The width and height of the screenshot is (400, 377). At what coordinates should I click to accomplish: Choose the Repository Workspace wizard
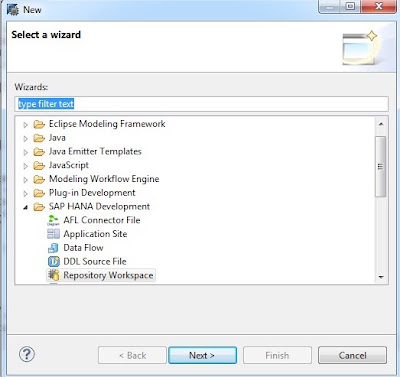108,275
